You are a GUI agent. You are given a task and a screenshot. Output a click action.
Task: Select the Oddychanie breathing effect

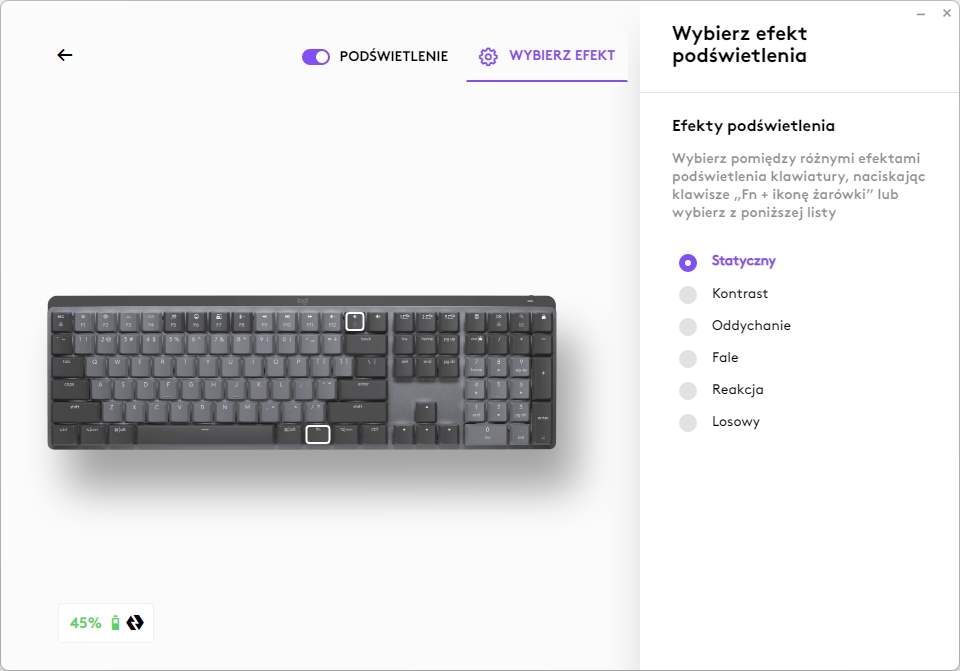688,326
